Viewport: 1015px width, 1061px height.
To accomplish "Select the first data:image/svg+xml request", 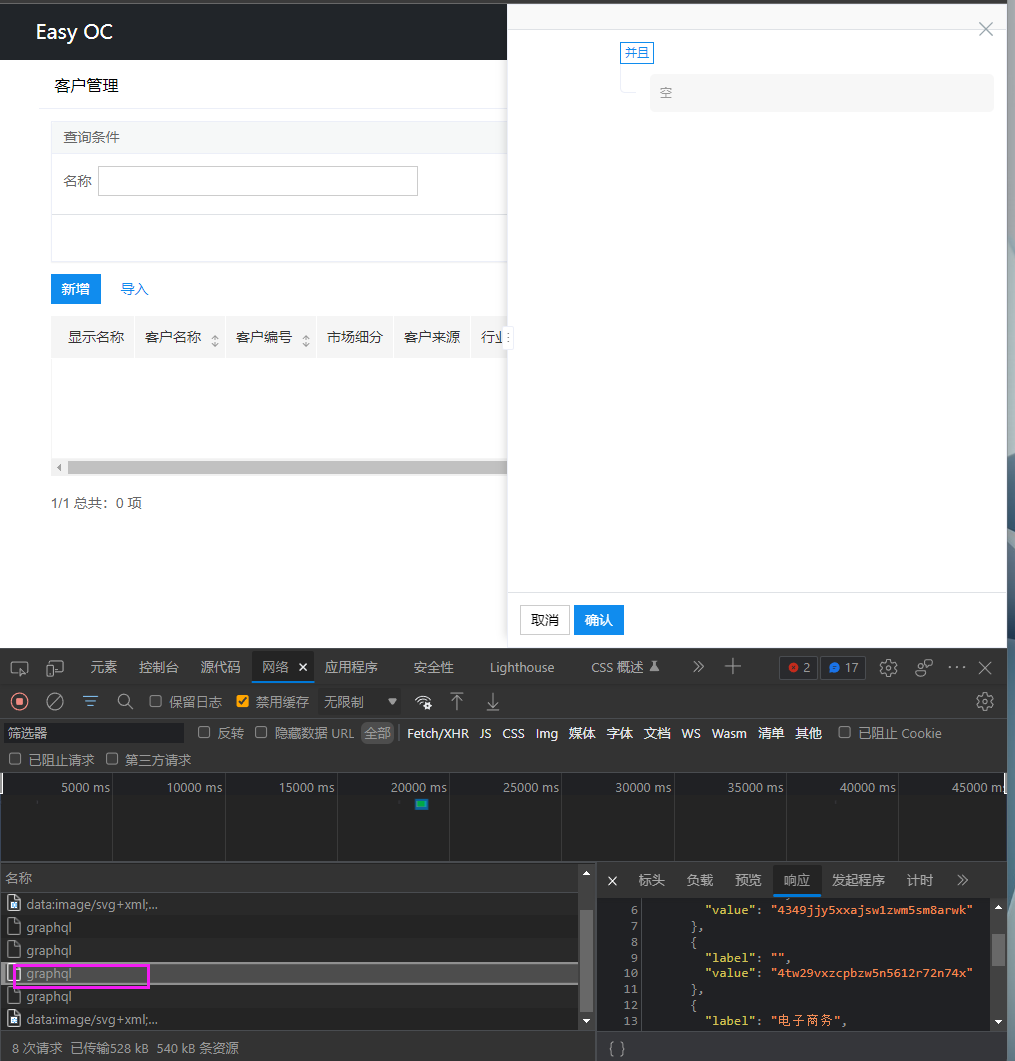I will pyautogui.click(x=290, y=904).
